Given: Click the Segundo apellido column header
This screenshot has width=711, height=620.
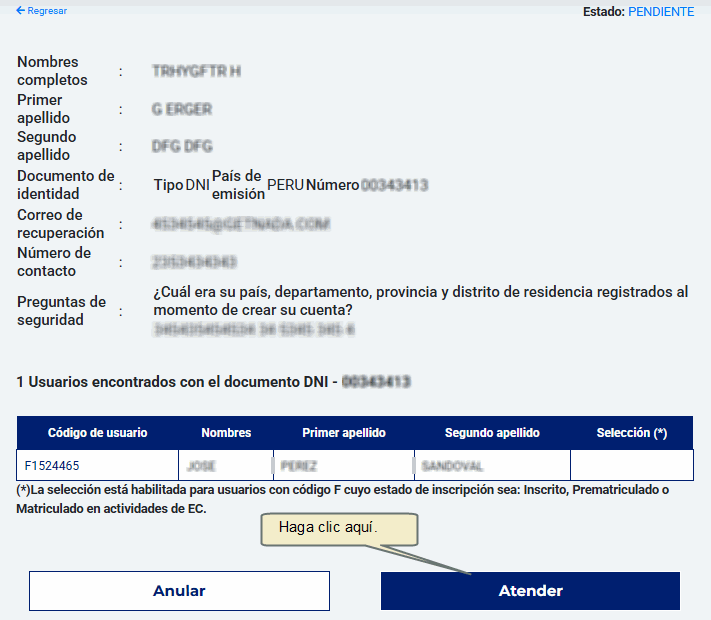Looking at the screenshot, I should (x=492, y=433).
